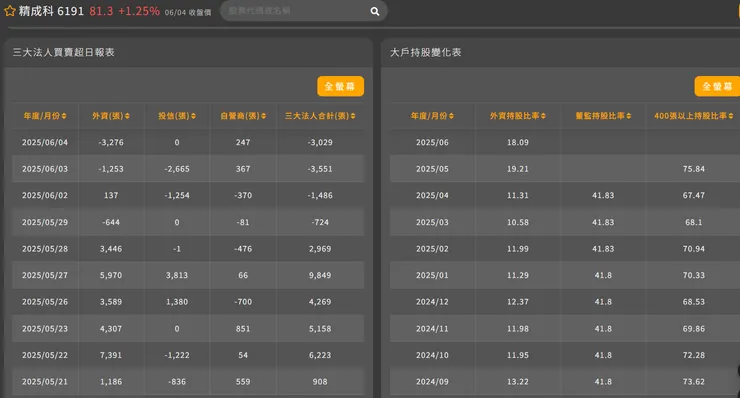Click foreign holding ratio 13.22
The width and height of the screenshot is (740, 398).
pyautogui.click(x=518, y=381)
